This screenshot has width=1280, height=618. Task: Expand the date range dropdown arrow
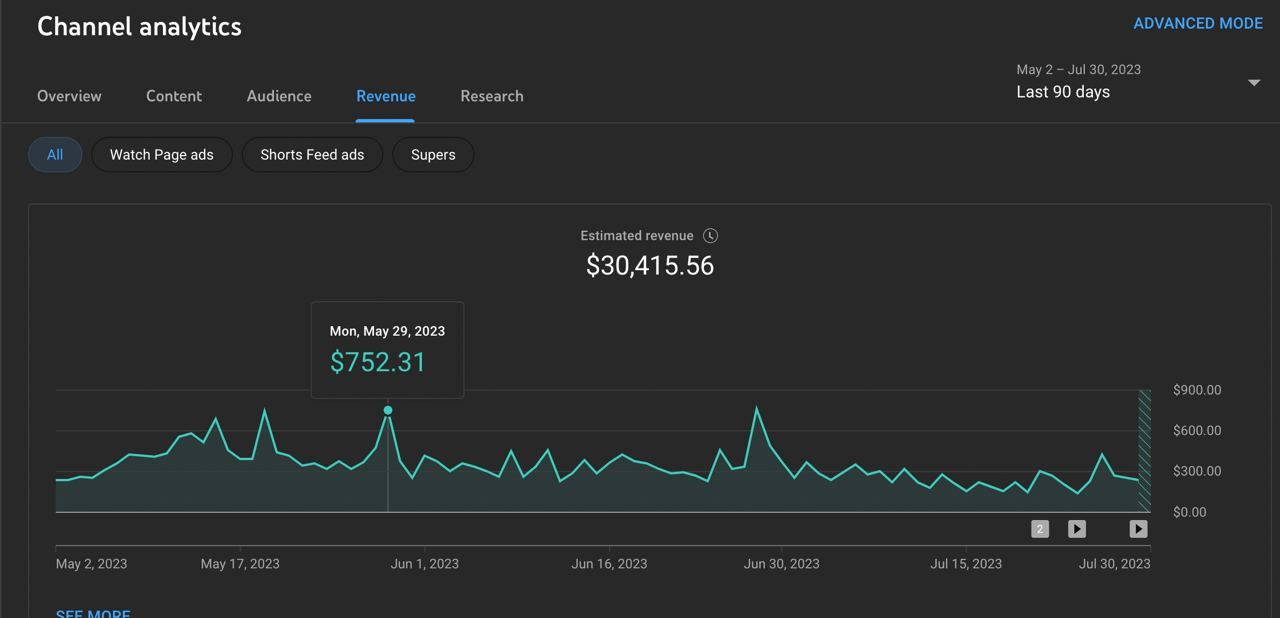click(x=1253, y=83)
